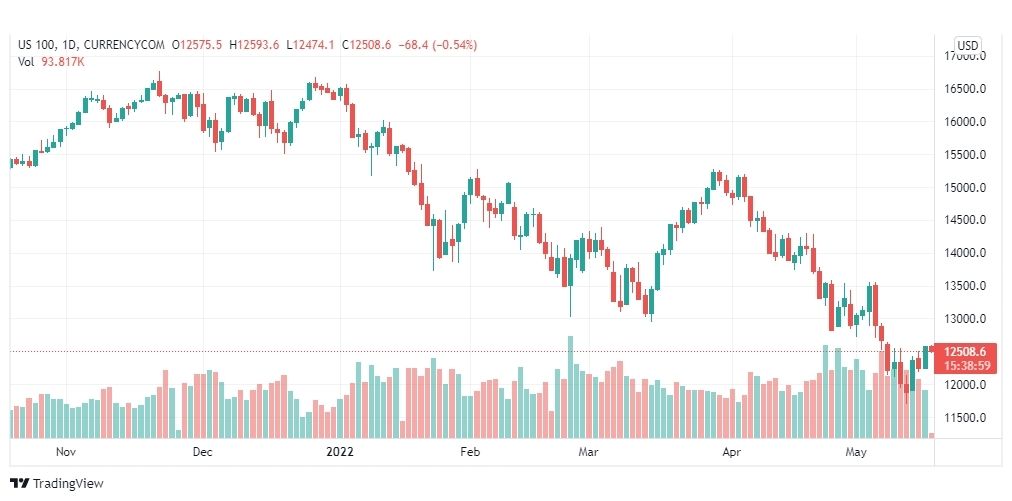Image resolution: width=1012 pixels, height=501 pixels.
Task: Click the countdown timer 15:38:59
Action: tap(964, 365)
